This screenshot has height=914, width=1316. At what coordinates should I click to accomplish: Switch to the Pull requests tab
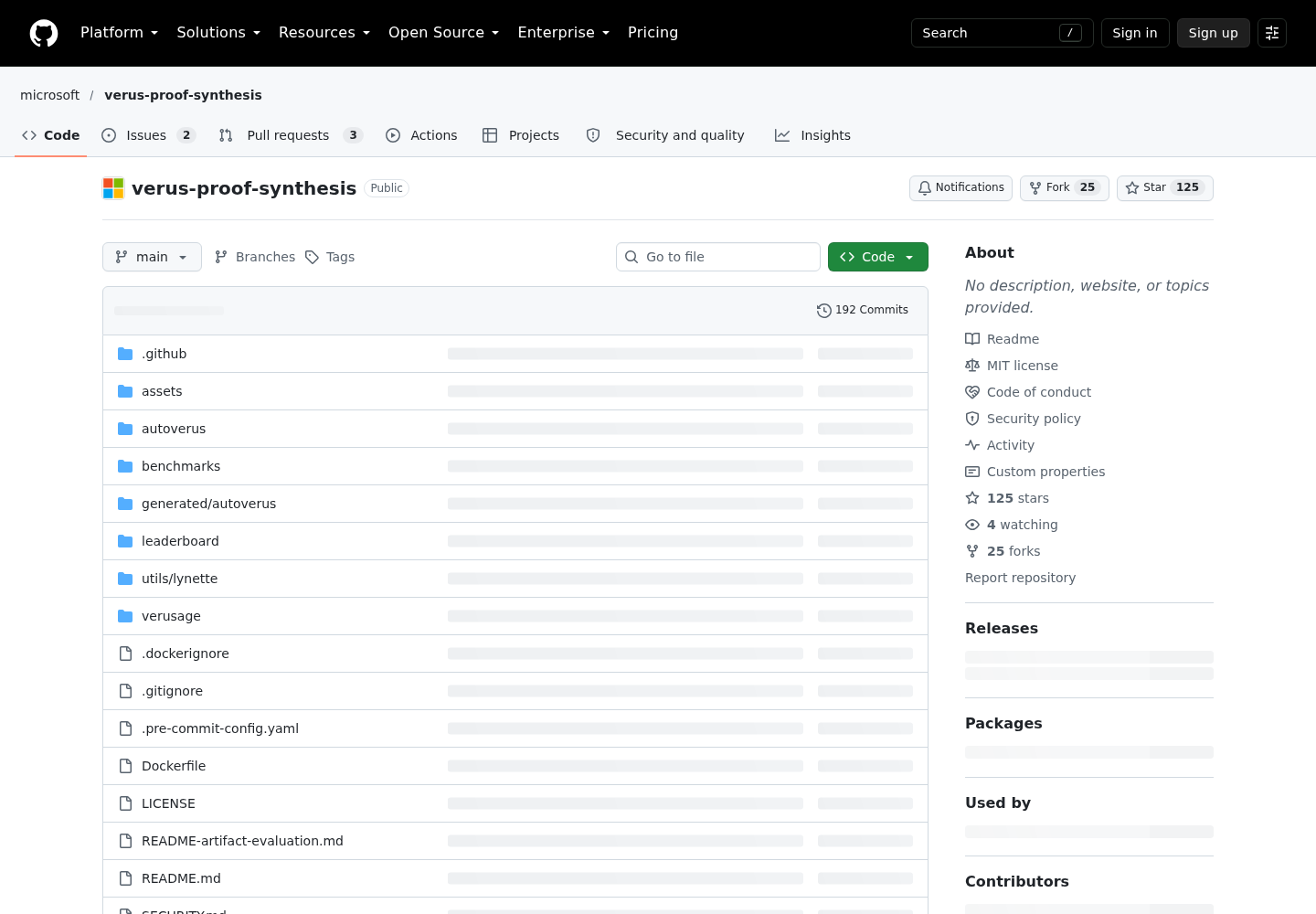pyautogui.click(x=291, y=135)
